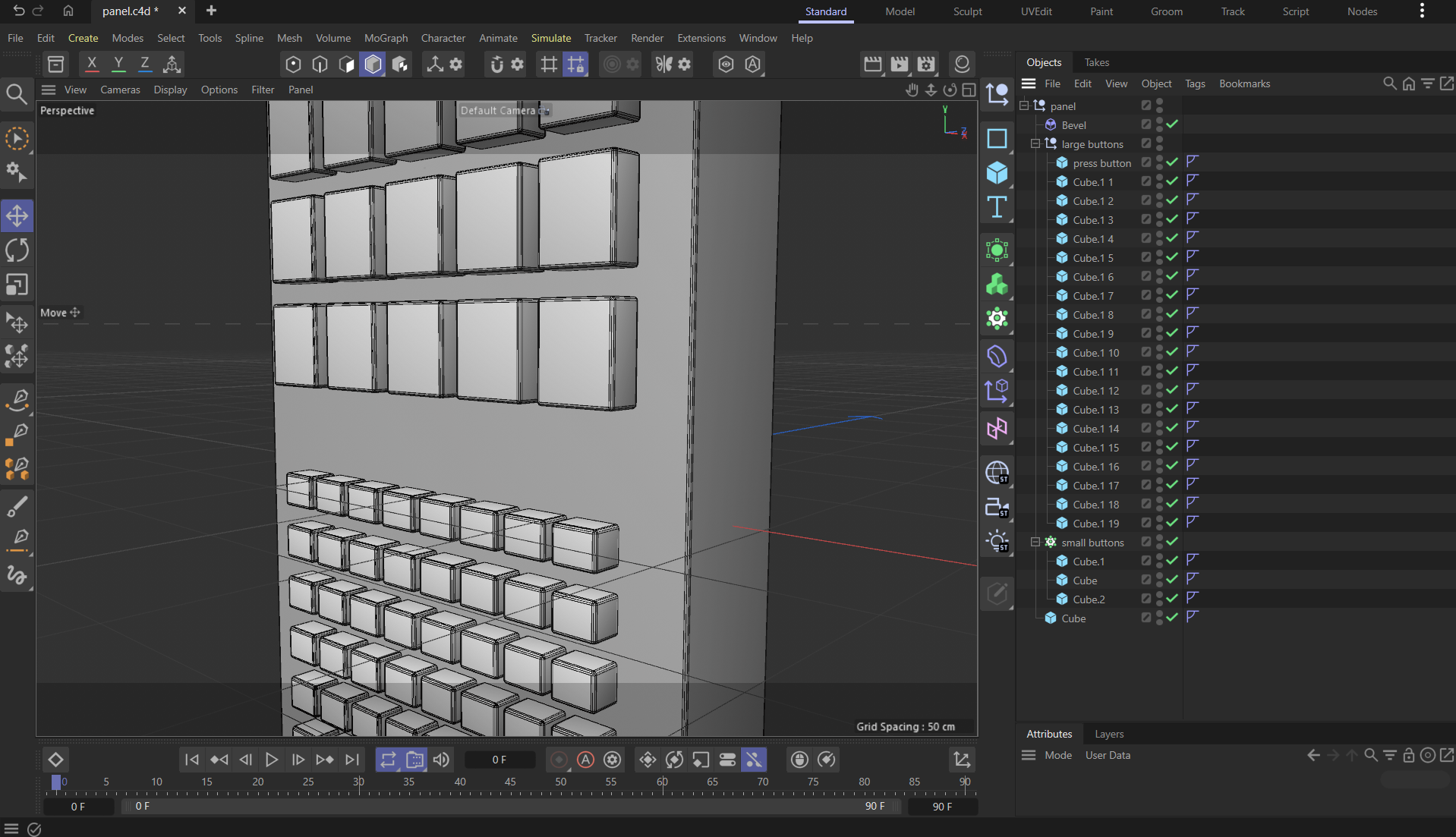Open the Attributes manager hamburger menu

(x=1029, y=755)
